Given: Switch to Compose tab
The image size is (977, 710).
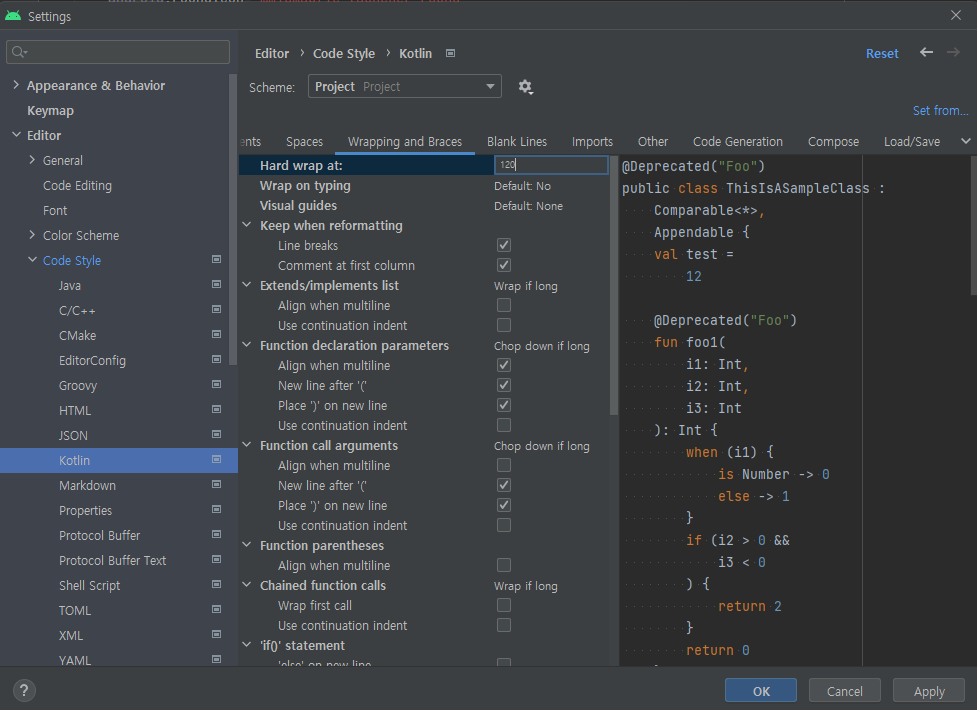Looking at the screenshot, I should tap(833, 142).
